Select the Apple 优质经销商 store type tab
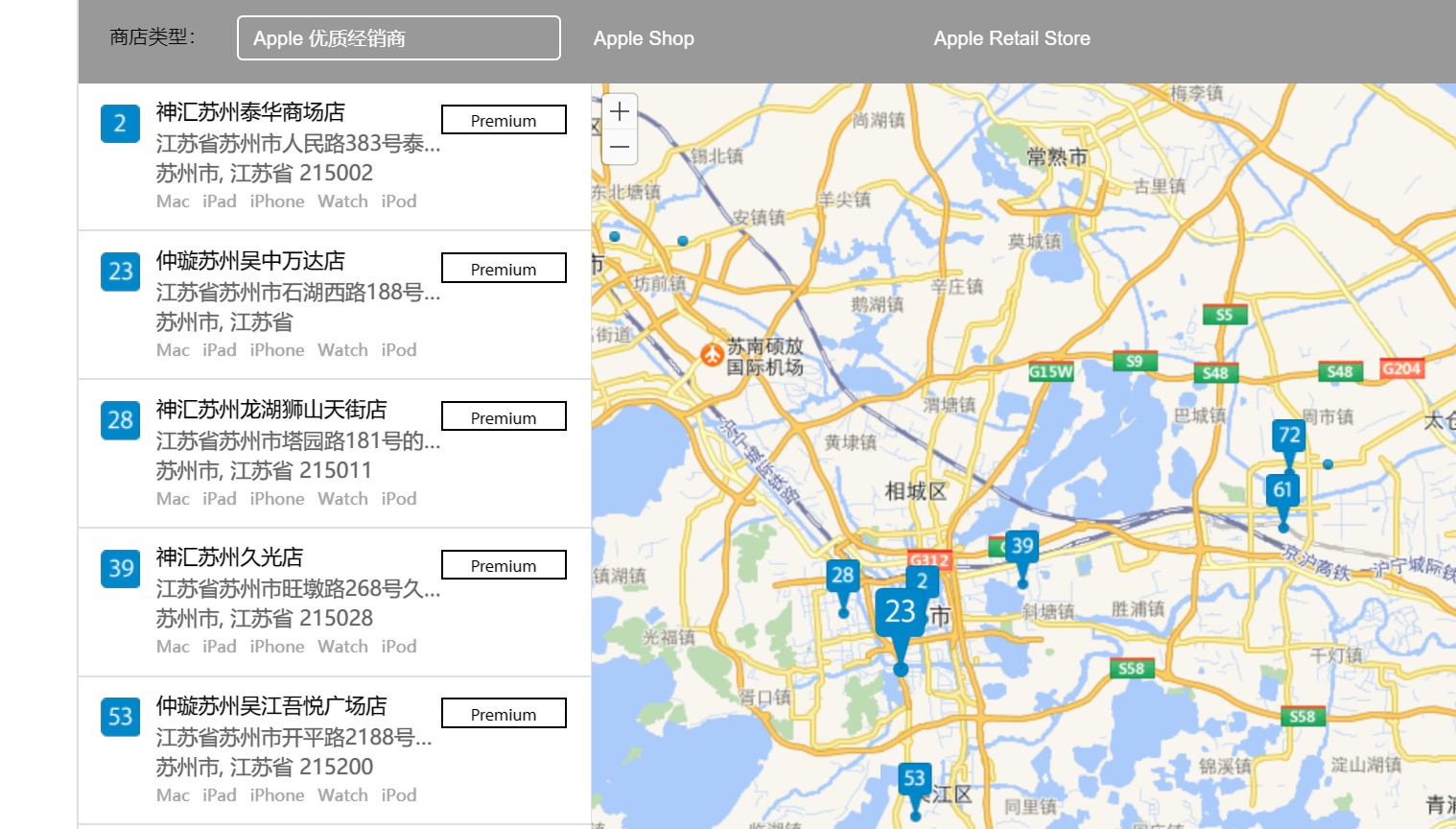 398,38
